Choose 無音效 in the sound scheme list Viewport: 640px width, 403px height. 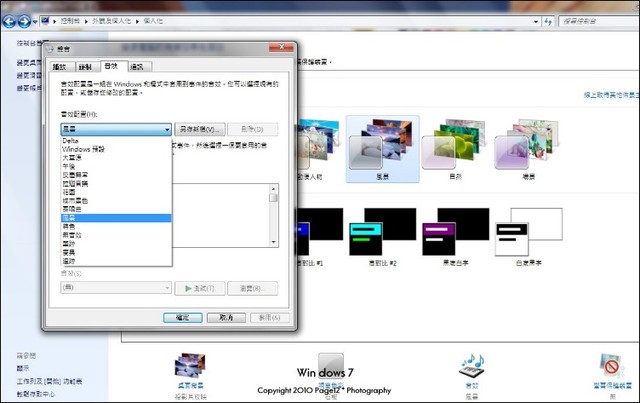point(116,235)
